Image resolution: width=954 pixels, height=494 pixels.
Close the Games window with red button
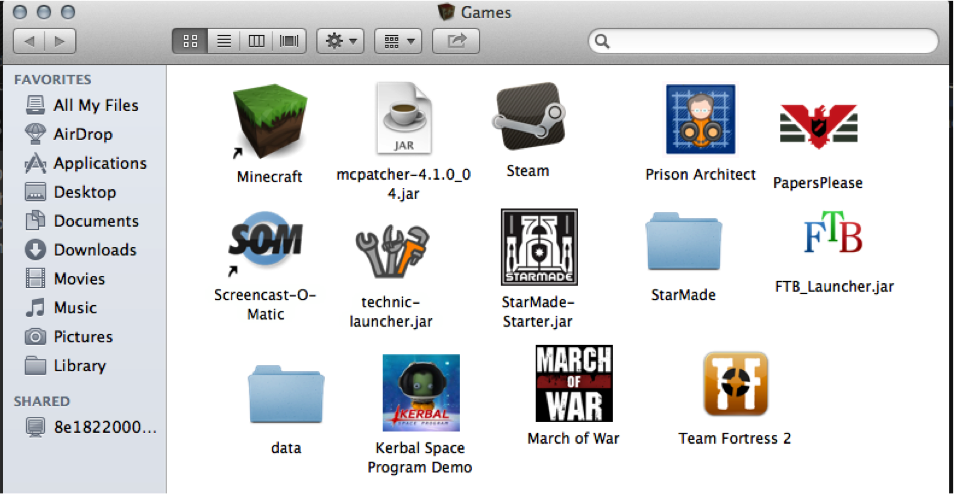[19, 12]
